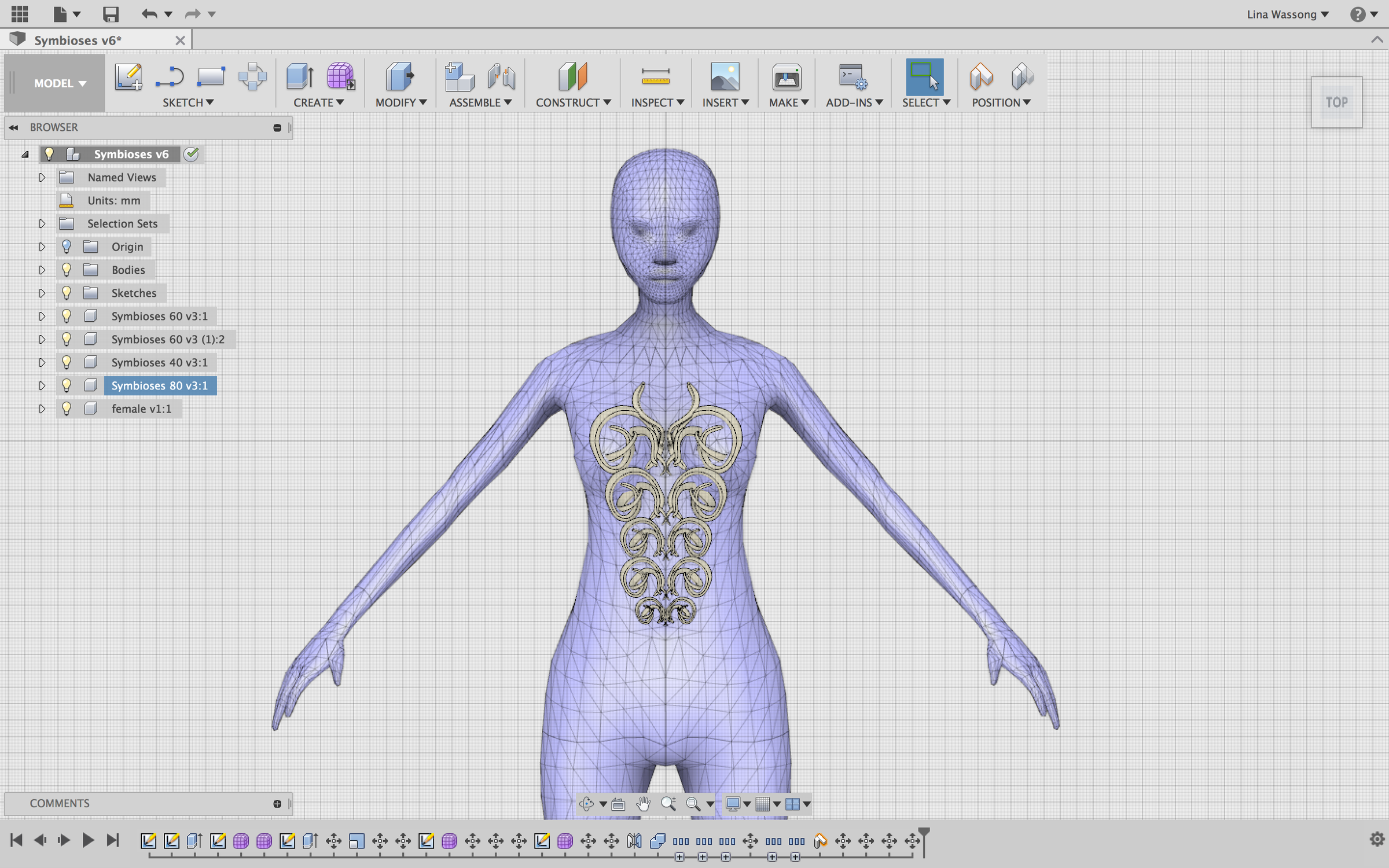
Task: Expand the Symbioses 80 v3:1 component
Action: [x=42, y=385]
